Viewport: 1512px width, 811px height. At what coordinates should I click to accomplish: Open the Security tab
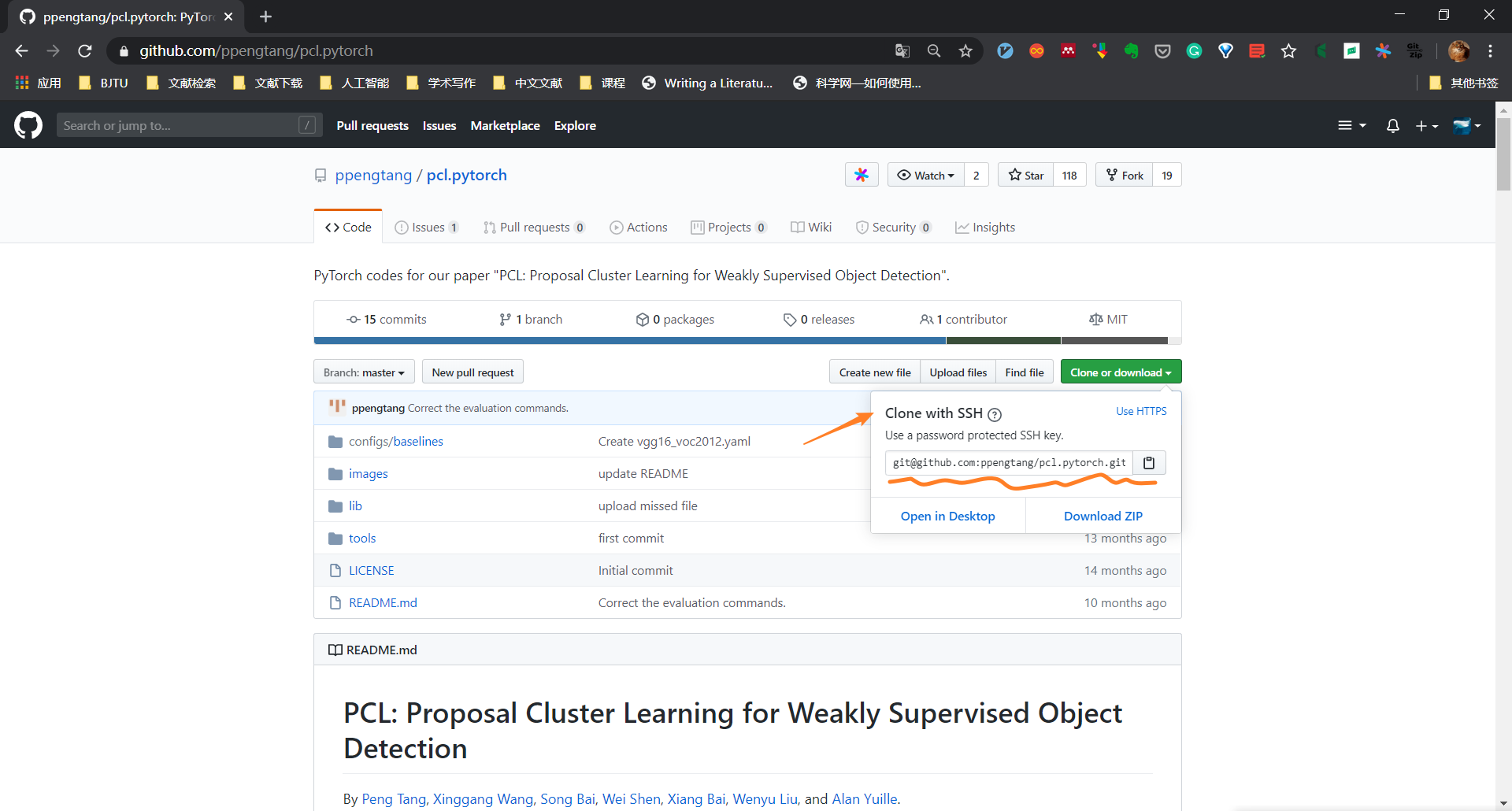coord(893,228)
